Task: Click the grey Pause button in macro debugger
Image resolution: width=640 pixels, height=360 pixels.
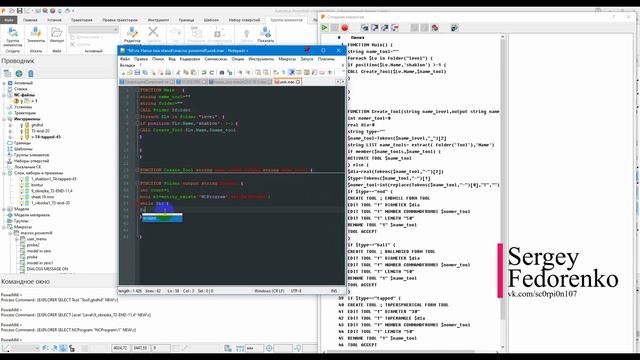Action: point(334,27)
